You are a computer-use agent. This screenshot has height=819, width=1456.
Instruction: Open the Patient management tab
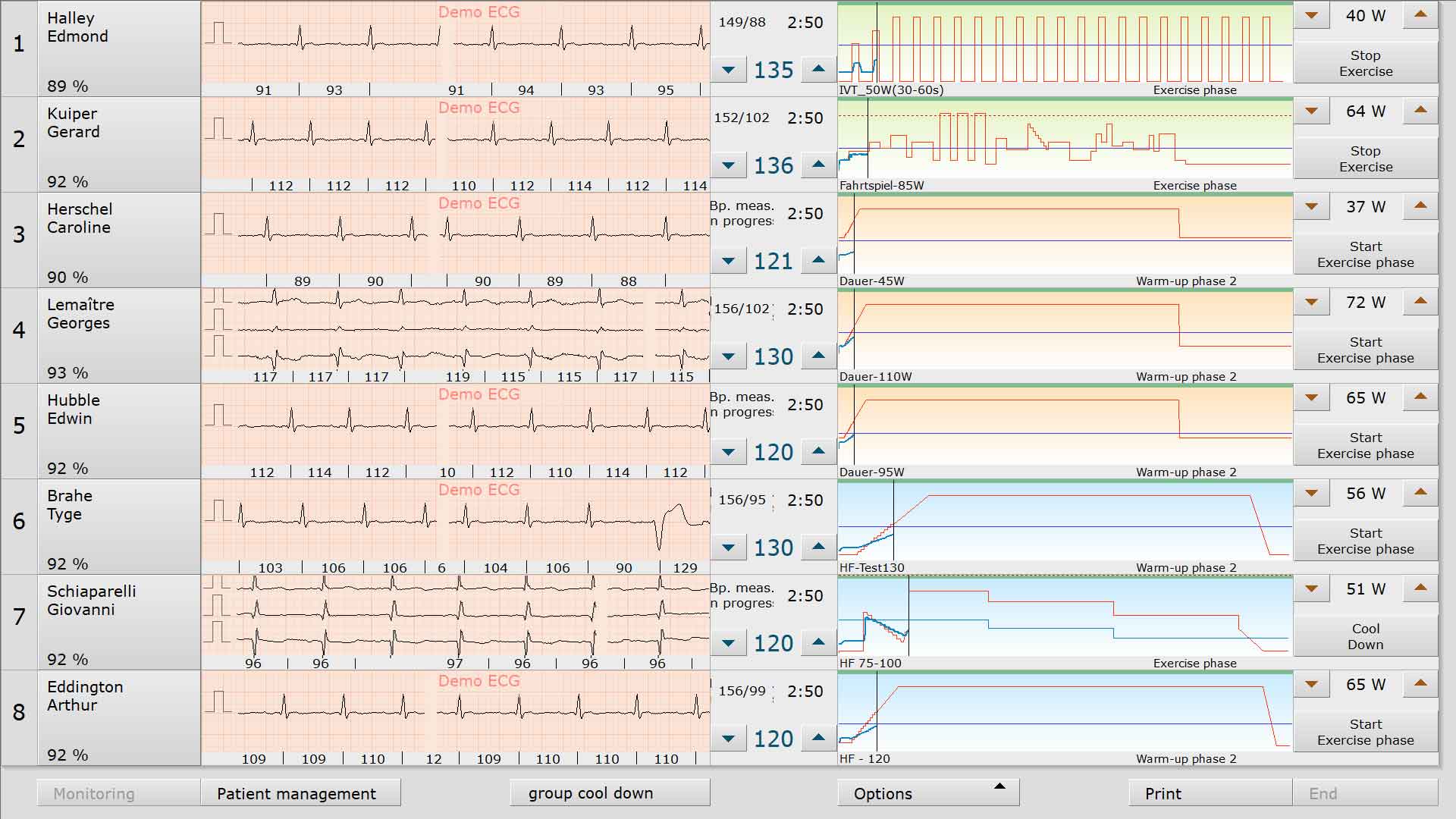pos(300,793)
